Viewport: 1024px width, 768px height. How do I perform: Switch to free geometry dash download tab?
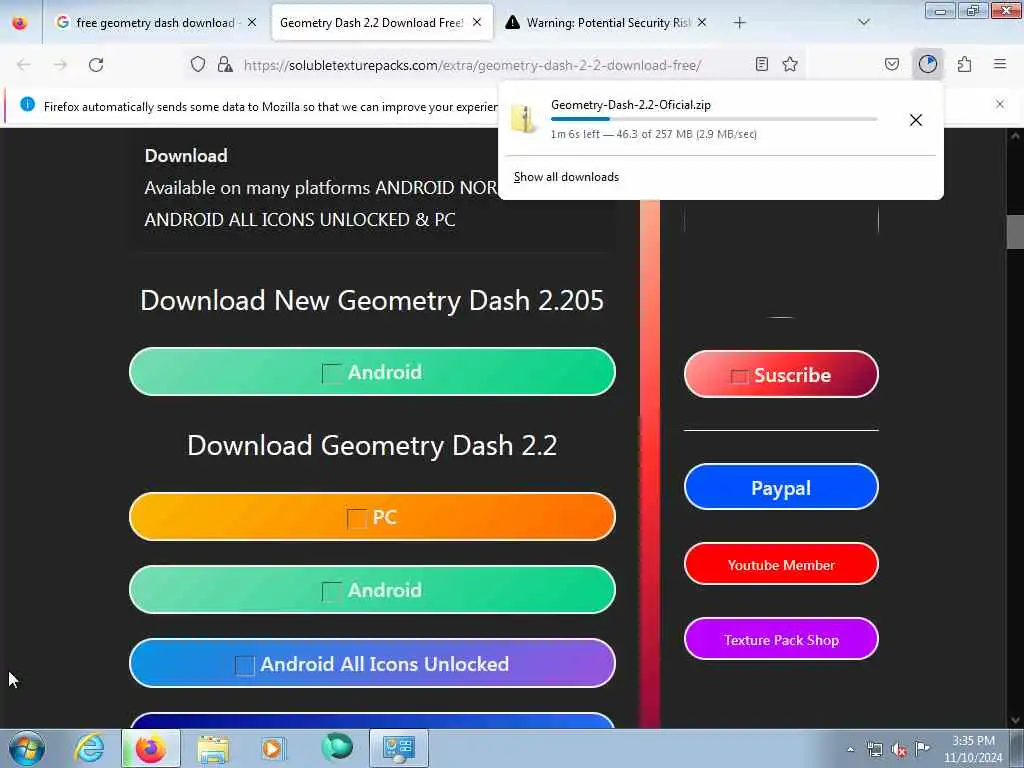[x=155, y=23]
